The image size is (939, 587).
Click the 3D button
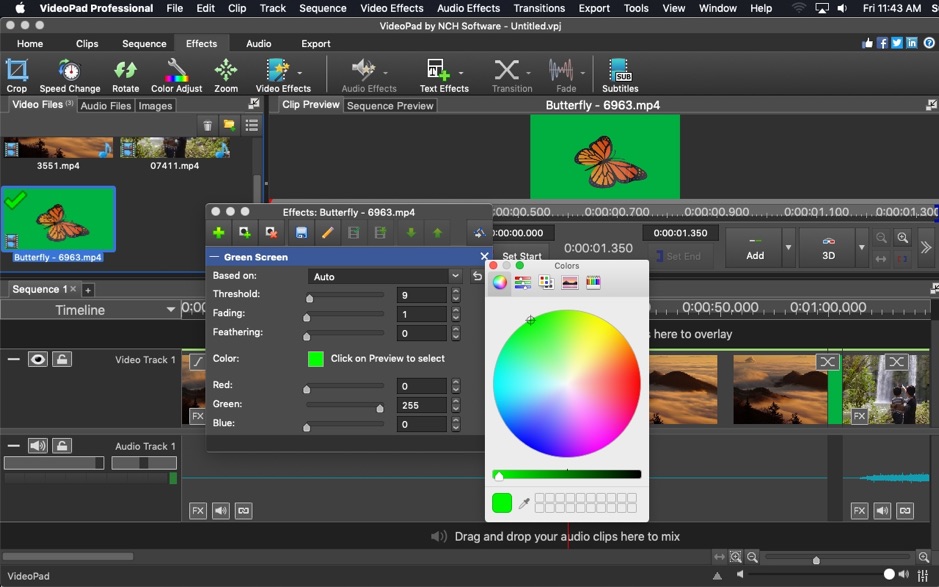coord(827,248)
